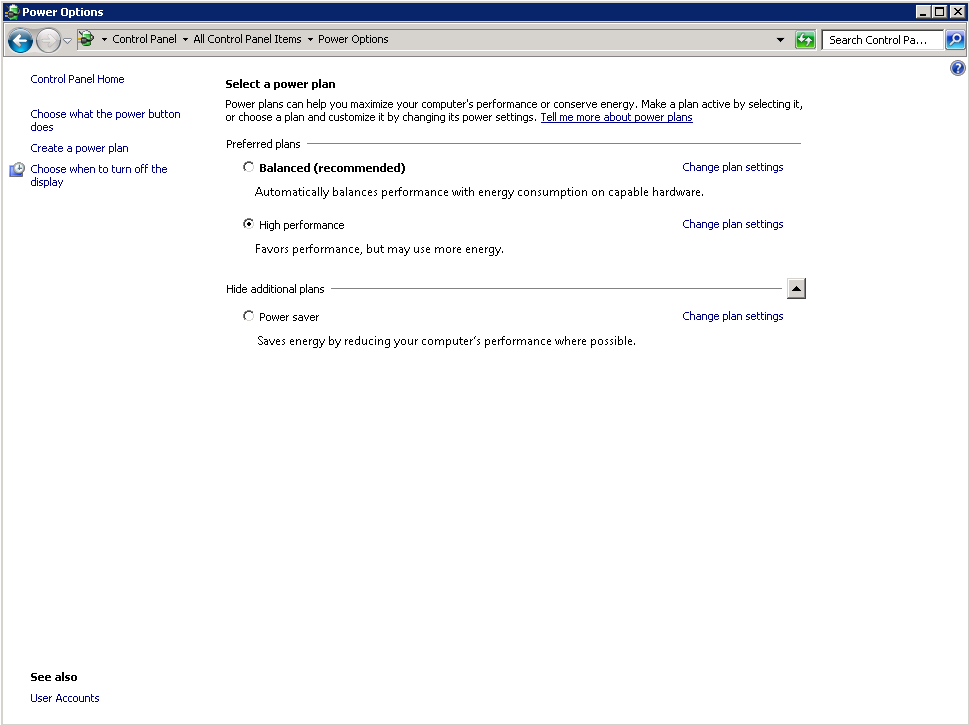This screenshot has width=970, height=725.
Task: Select the Power saver plan
Action: 249,316
